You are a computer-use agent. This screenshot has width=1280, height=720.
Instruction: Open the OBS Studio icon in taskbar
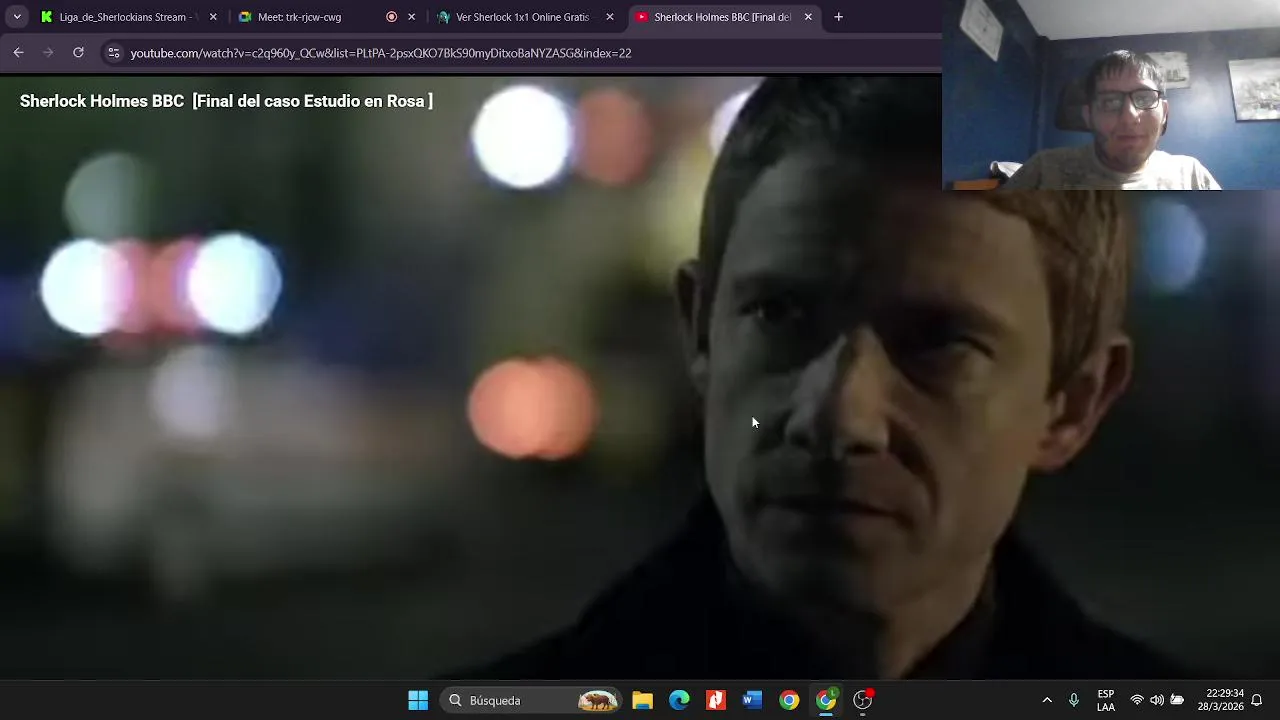[863, 700]
